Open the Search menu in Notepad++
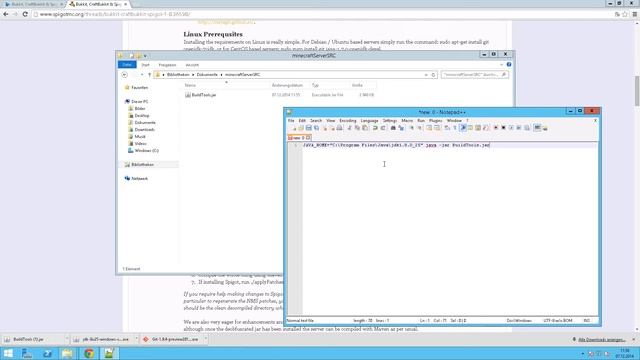Viewport: 640px width, 360px height. click(x=316, y=121)
